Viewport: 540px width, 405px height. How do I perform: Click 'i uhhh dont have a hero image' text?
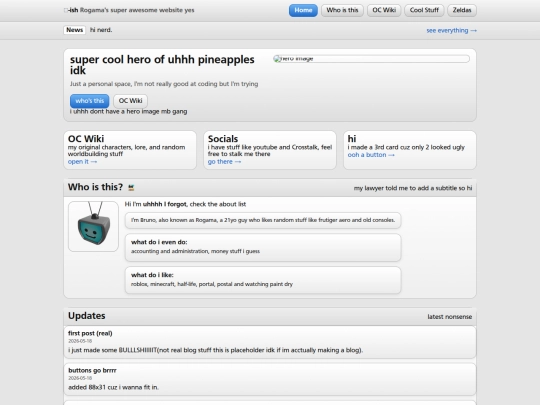point(128,112)
